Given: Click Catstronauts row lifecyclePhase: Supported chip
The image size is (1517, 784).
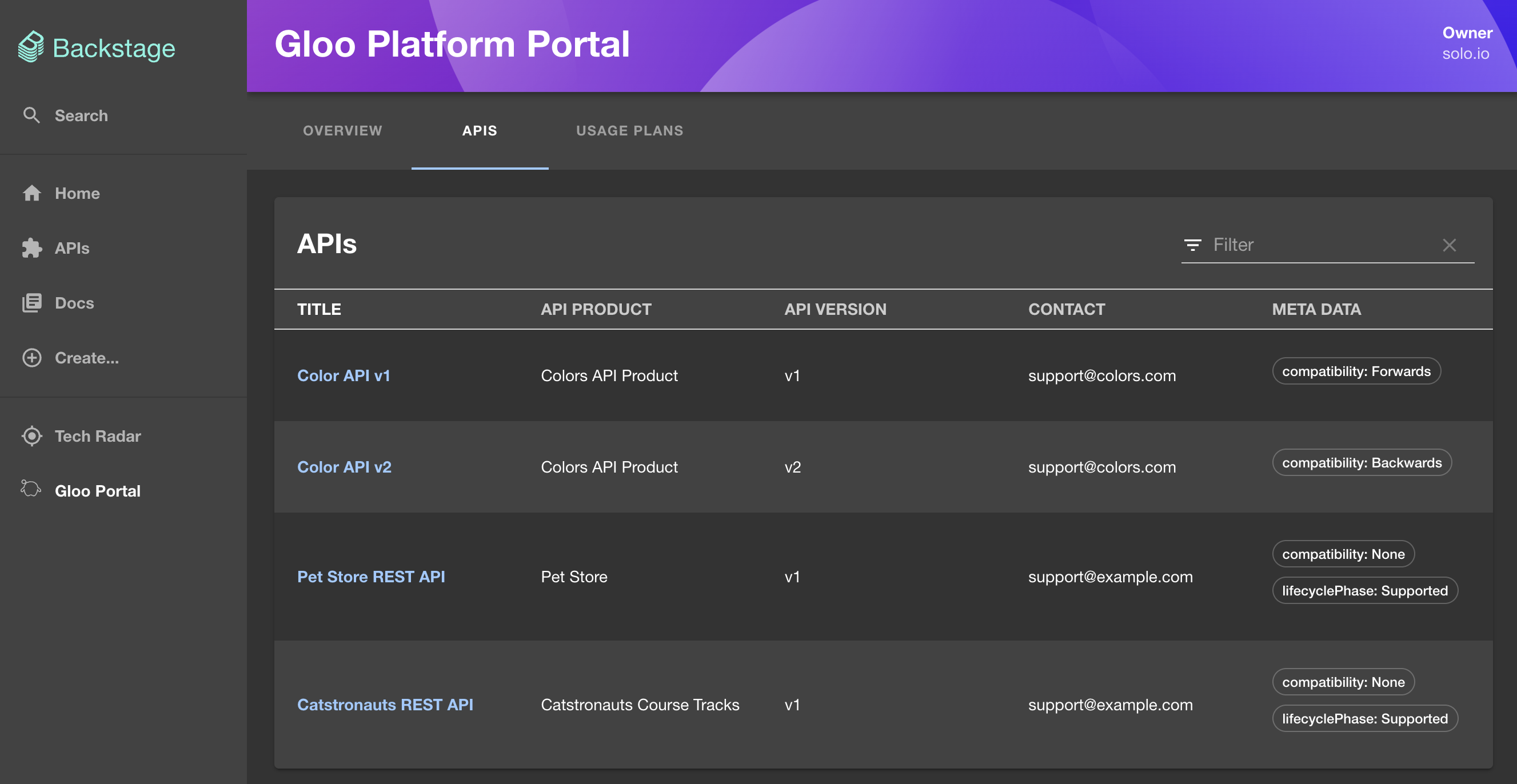Looking at the screenshot, I should [1364, 718].
